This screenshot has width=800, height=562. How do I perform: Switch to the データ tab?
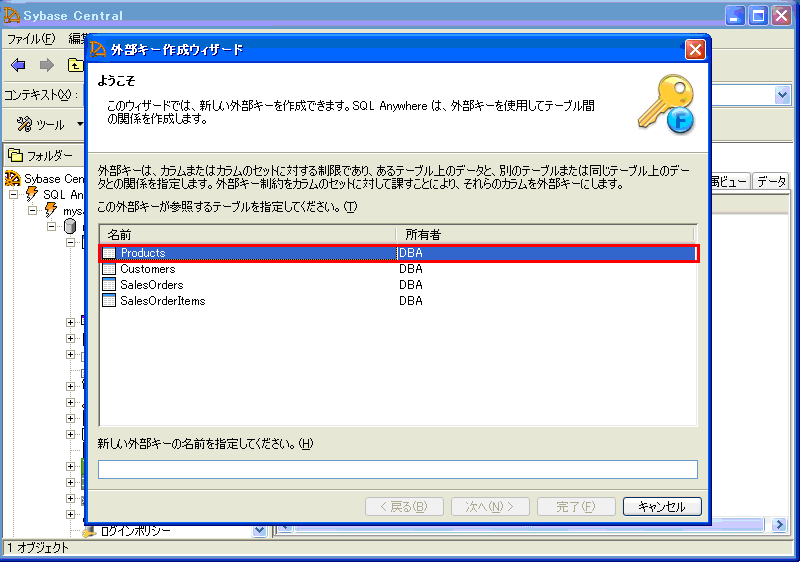(771, 181)
